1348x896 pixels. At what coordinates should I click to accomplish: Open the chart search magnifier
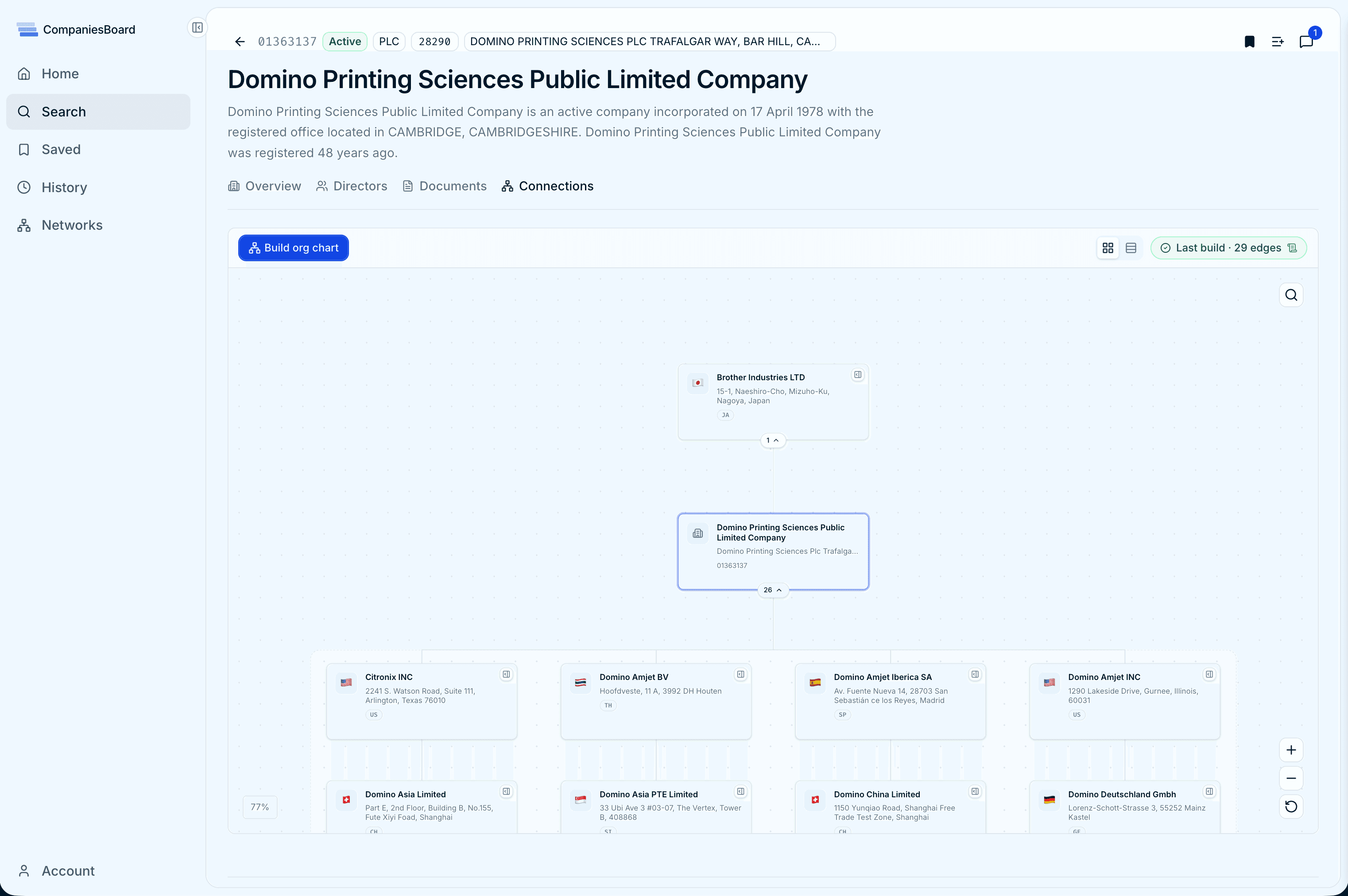coord(1291,295)
